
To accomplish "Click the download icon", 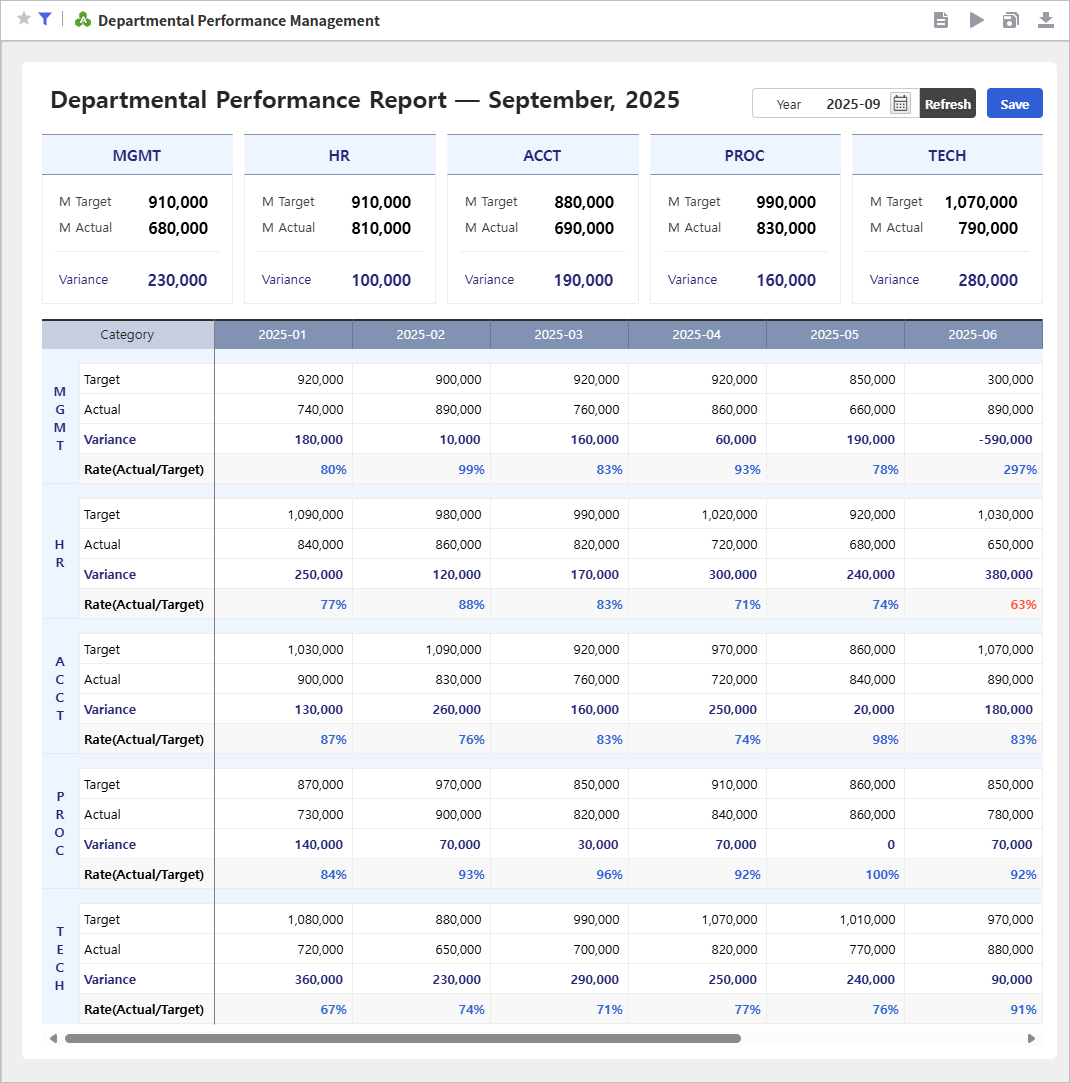I will tap(1045, 20).
